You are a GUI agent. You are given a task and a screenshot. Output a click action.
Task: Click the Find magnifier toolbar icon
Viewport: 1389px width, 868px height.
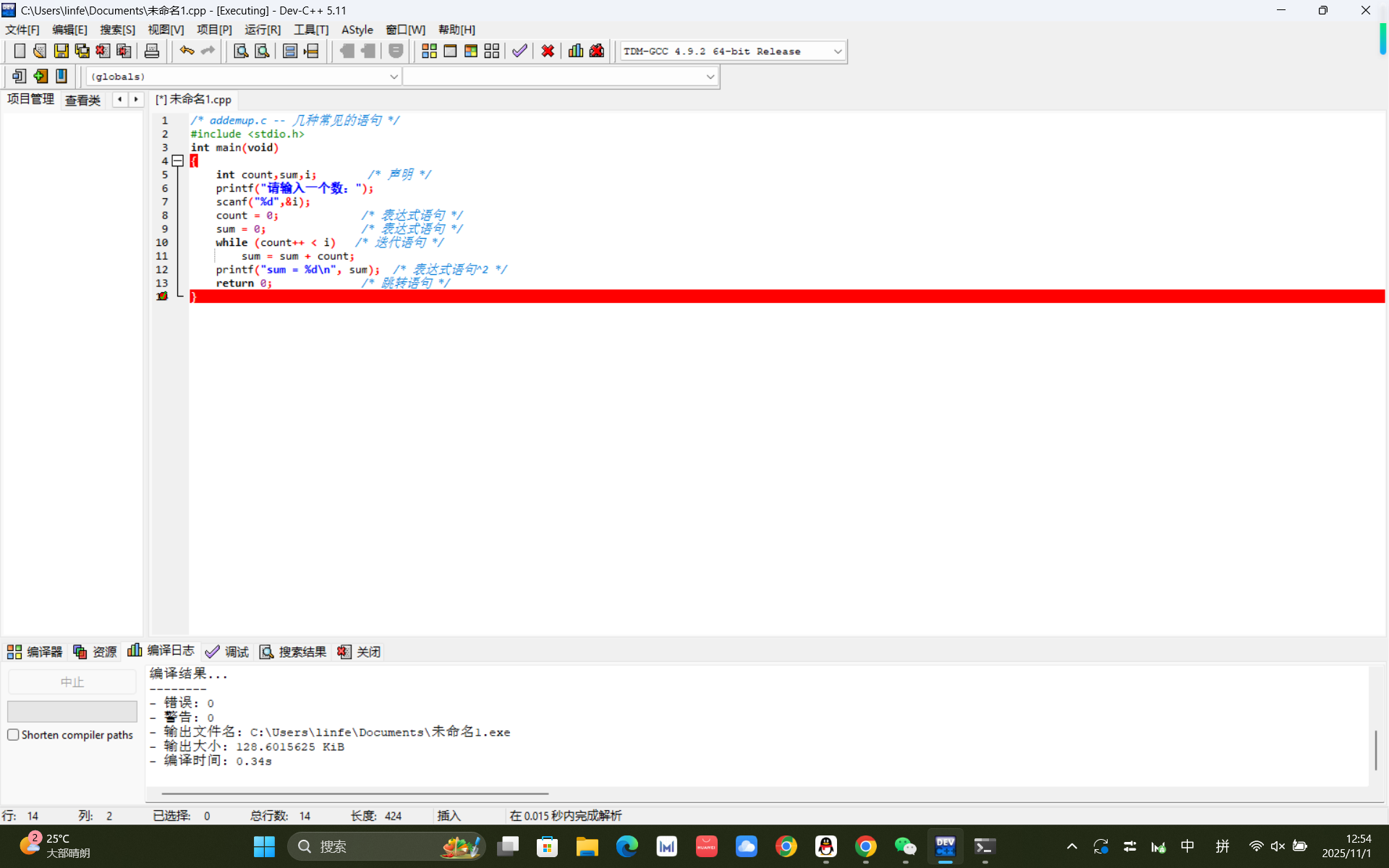[x=241, y=51]
